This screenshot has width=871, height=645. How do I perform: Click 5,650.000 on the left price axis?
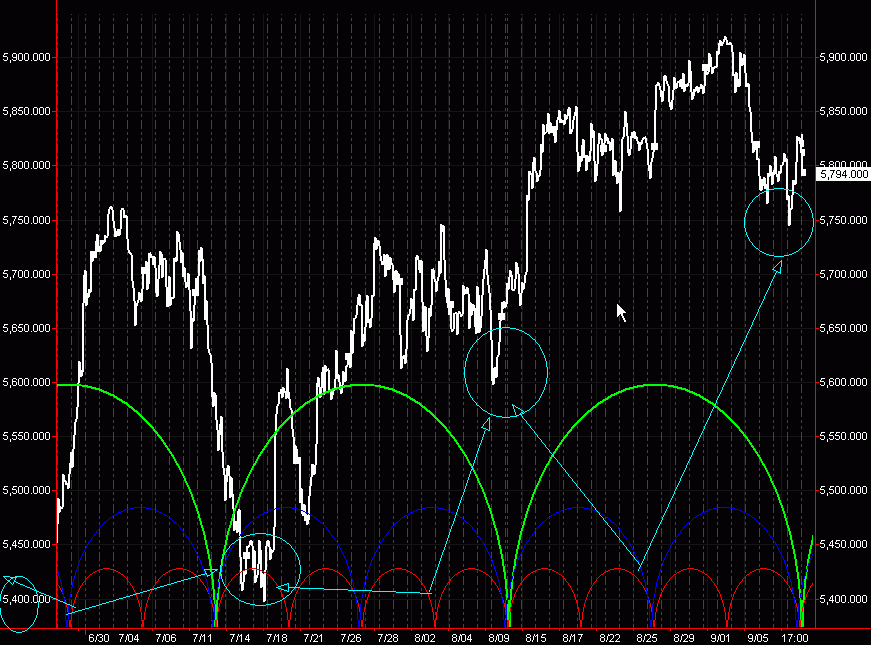(x=27, y=328)
